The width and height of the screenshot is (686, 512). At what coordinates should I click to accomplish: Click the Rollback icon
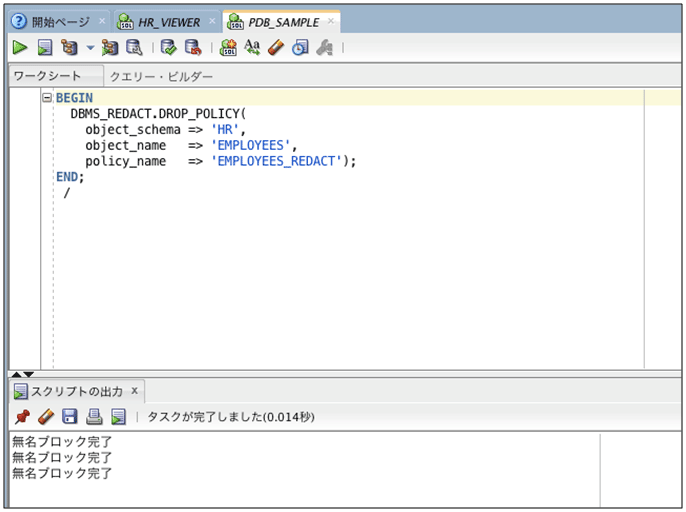click(x=193, y=47)
